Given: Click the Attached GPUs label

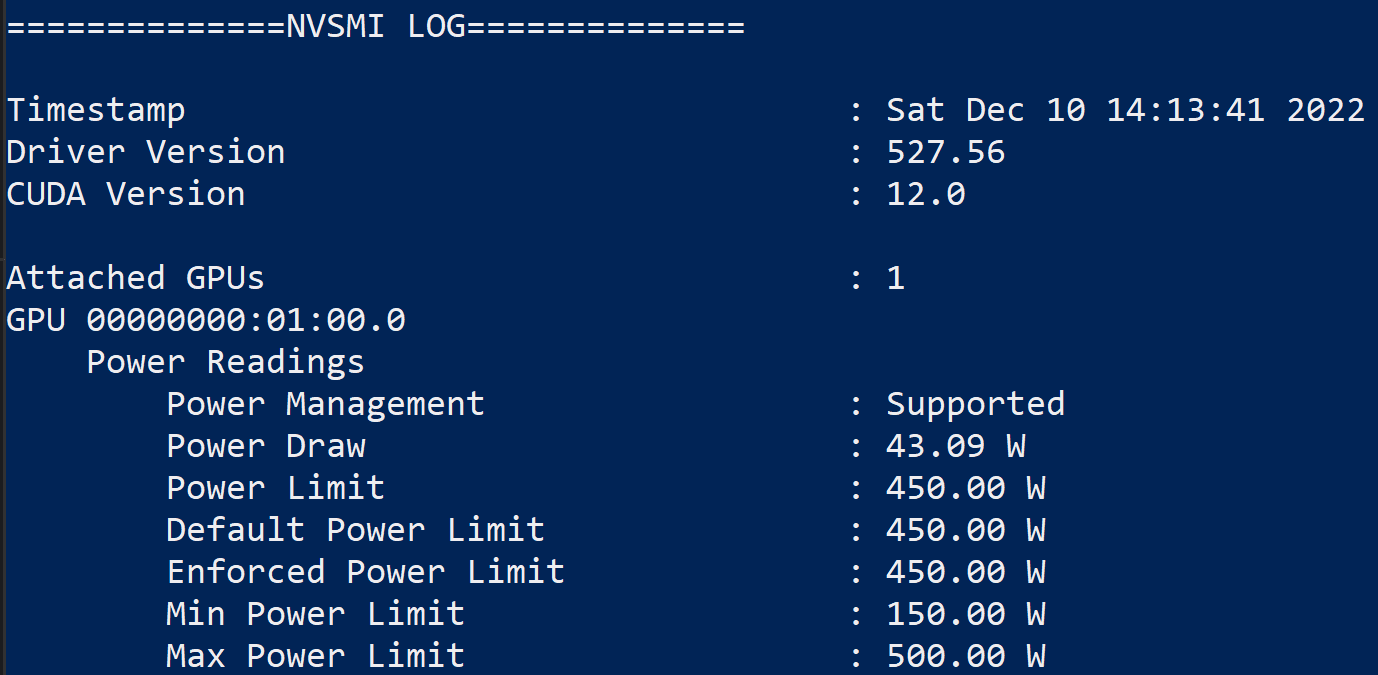Looking at the screenshot, I should tap(136, 278).
